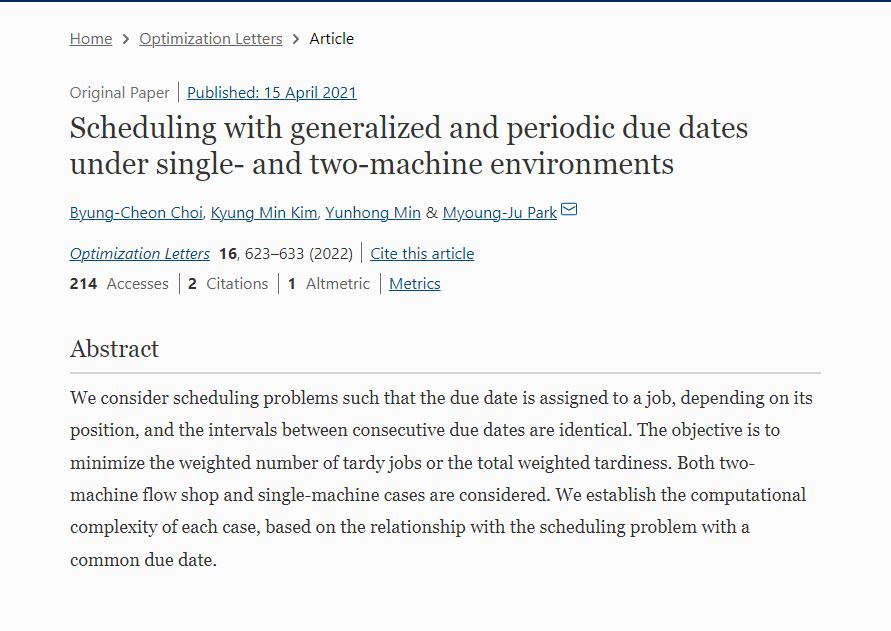Open the italic Optimization Letters journal link

click(140, 254)
